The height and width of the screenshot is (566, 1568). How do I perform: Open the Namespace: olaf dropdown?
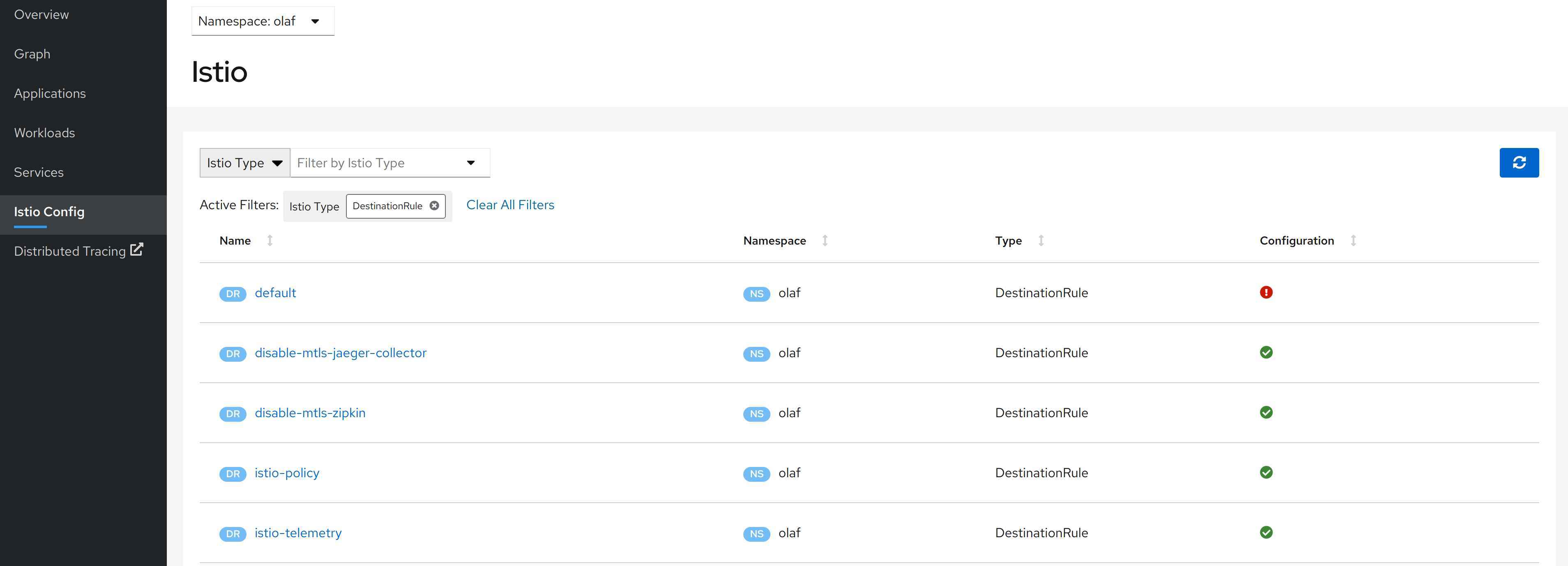tap(262, 21)
